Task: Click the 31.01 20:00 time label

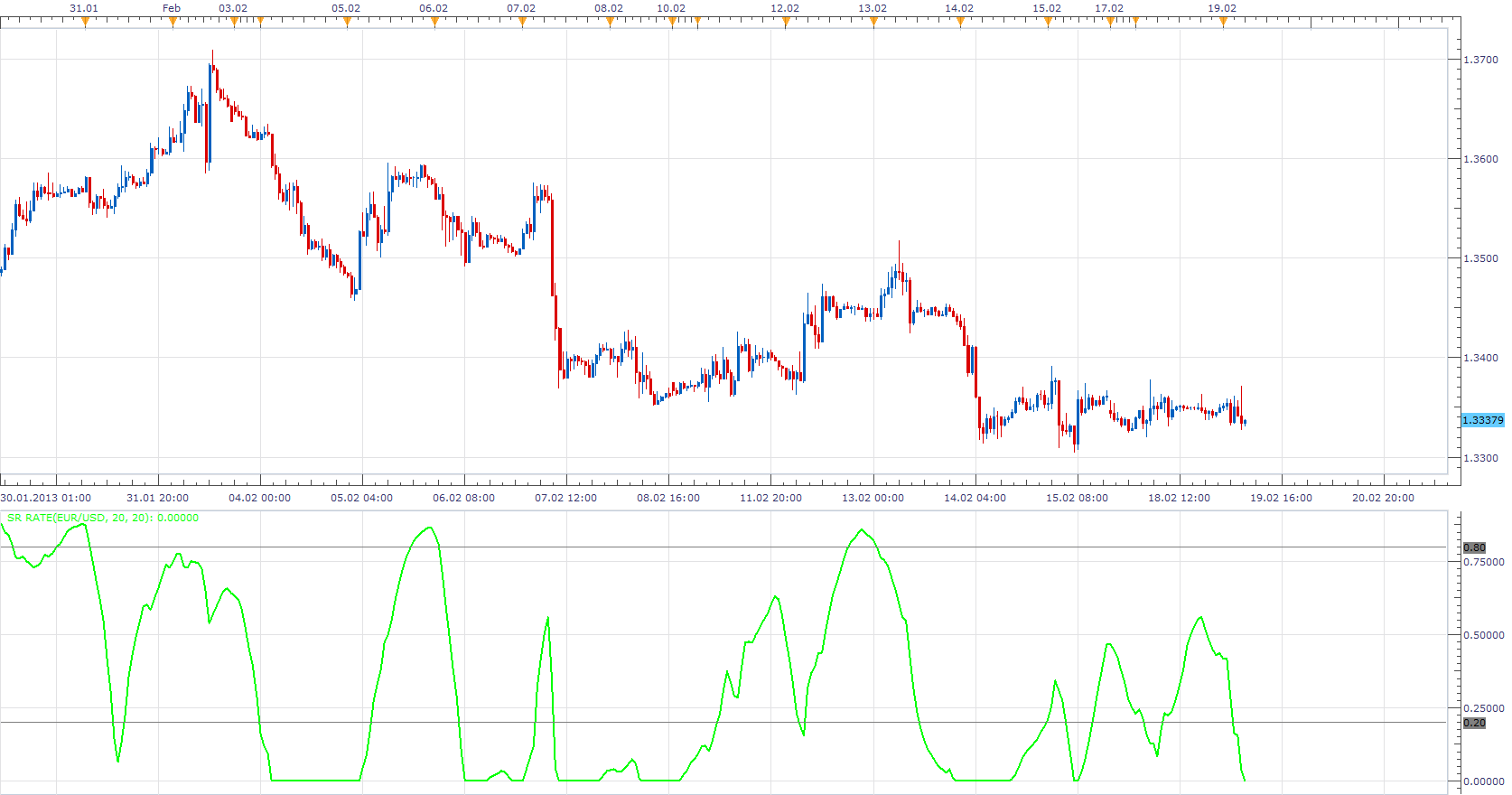Action: (158, 498)
